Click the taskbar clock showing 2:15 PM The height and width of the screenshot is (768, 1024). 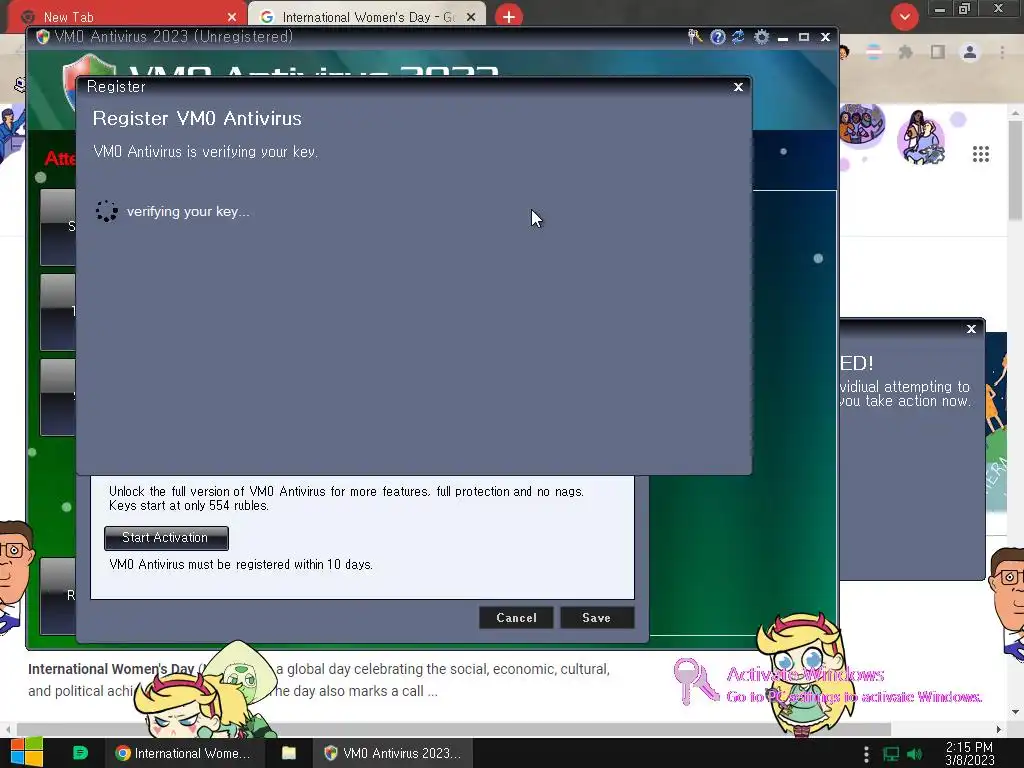coord(969,754)
